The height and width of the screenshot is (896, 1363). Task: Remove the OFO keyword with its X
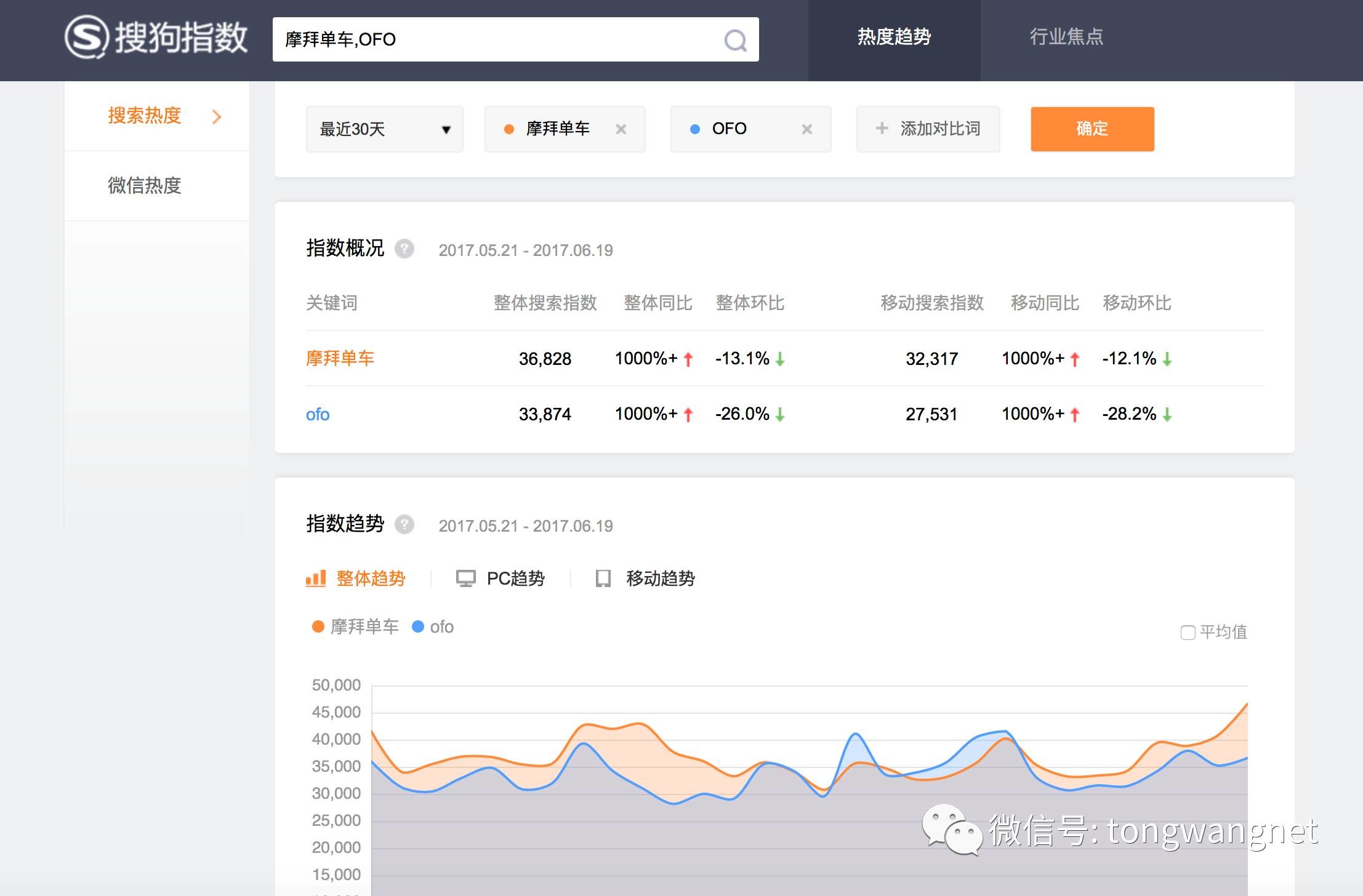807,129
